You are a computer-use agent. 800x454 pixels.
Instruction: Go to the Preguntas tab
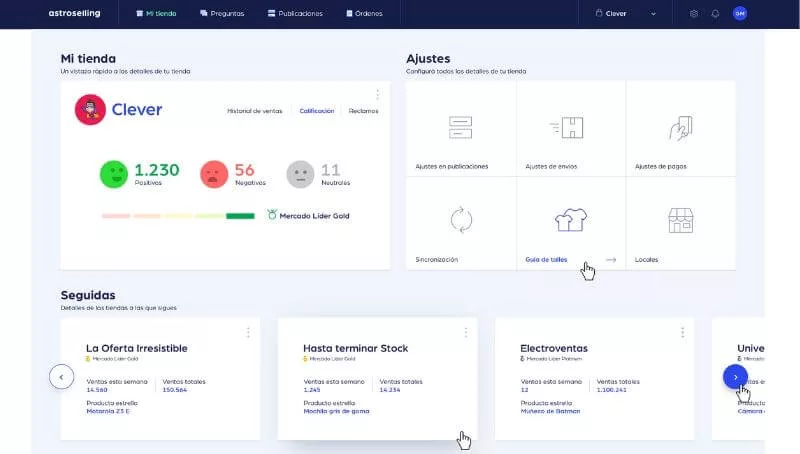point(220,14)
